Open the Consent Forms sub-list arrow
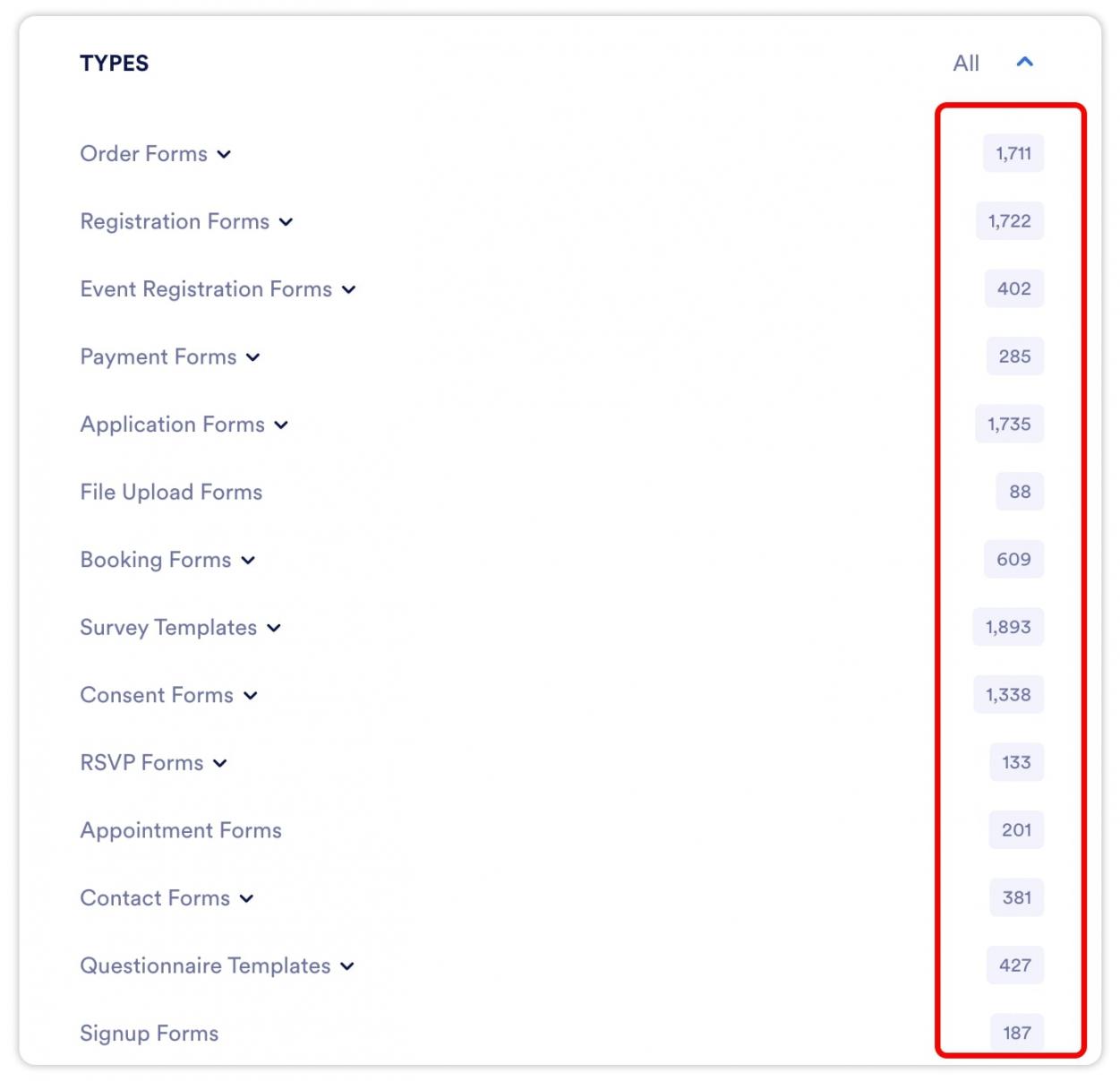 click(x=251, y=696)
